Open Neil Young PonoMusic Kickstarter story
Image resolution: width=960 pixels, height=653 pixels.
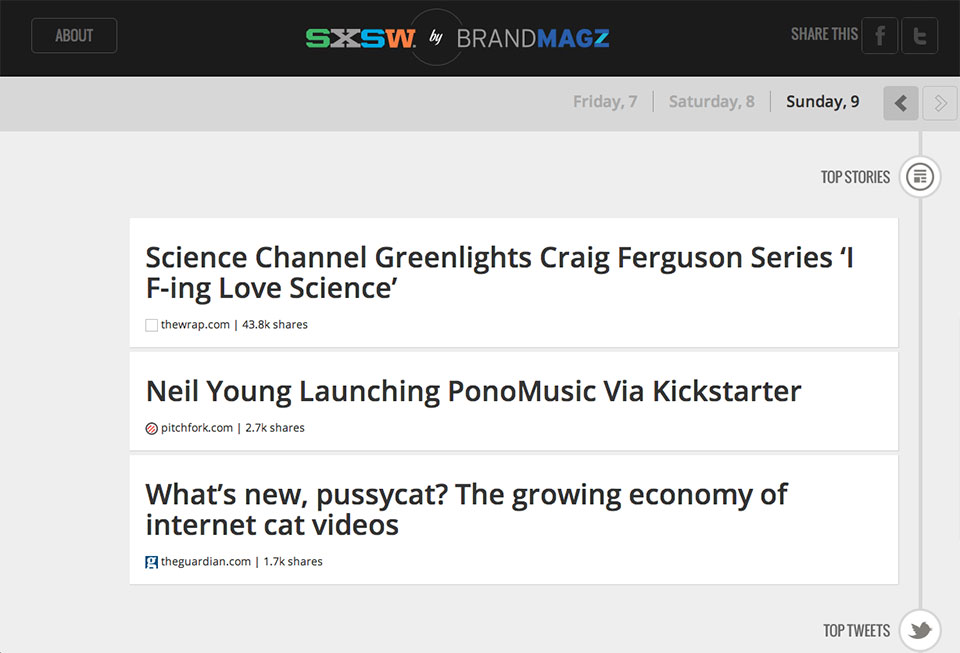tap(473, 391)
